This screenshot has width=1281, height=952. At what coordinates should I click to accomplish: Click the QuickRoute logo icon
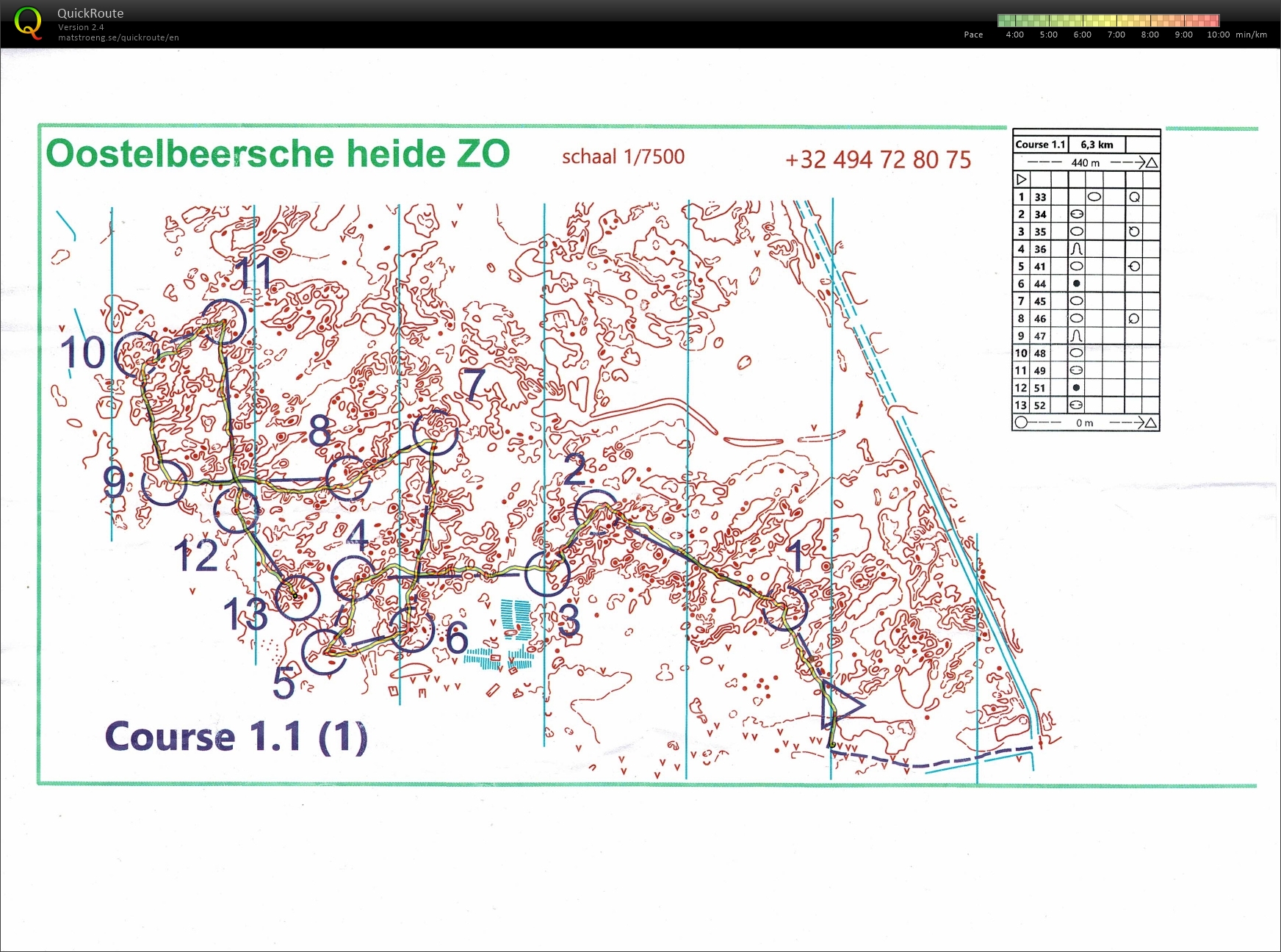click(28, 23)
